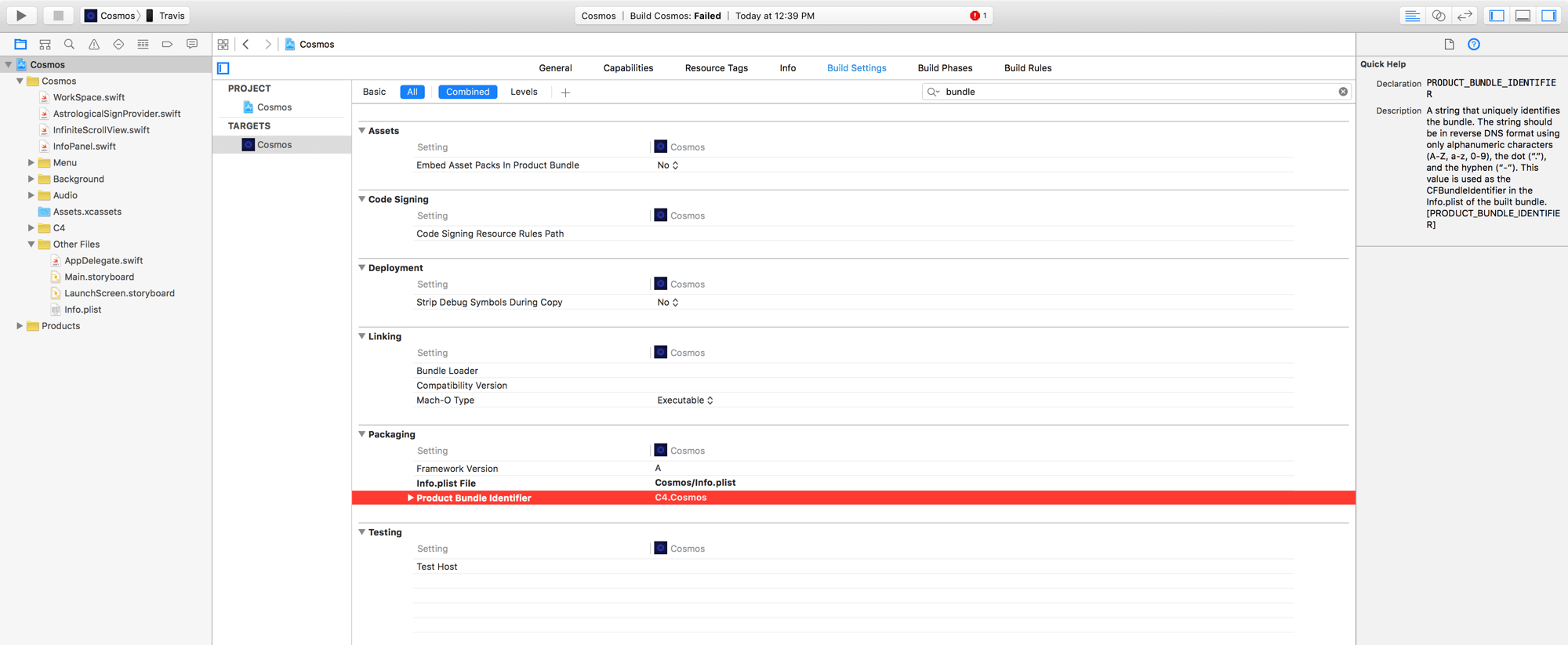The height and width of the screenshot is (645, 1568).
Task: Toggle the Utilities pane
Action: click(x=1549, y=16)
